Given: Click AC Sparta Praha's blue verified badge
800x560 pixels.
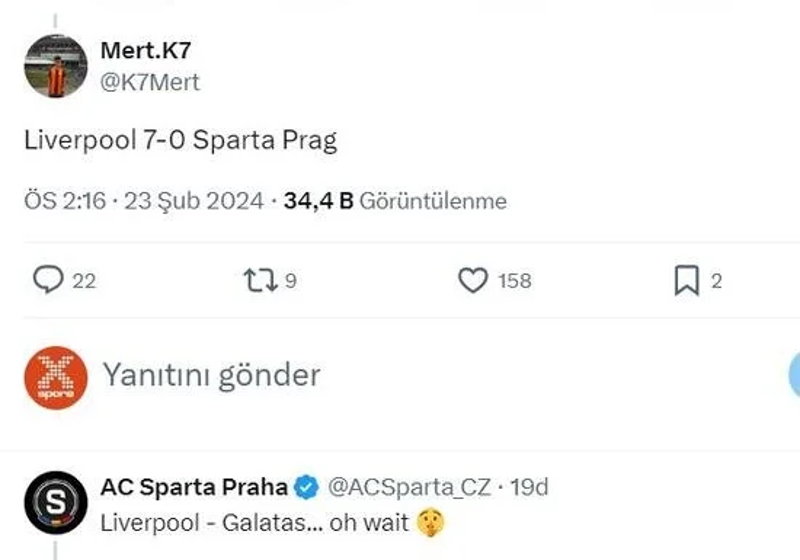Looking at the screenshot, I should (x=307, y=488).
